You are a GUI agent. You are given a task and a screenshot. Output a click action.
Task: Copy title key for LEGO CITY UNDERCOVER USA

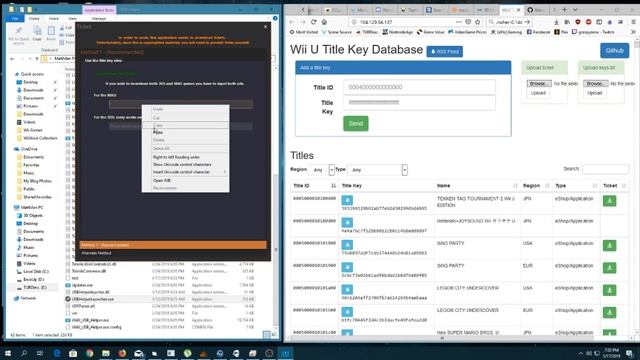[347, 290]
